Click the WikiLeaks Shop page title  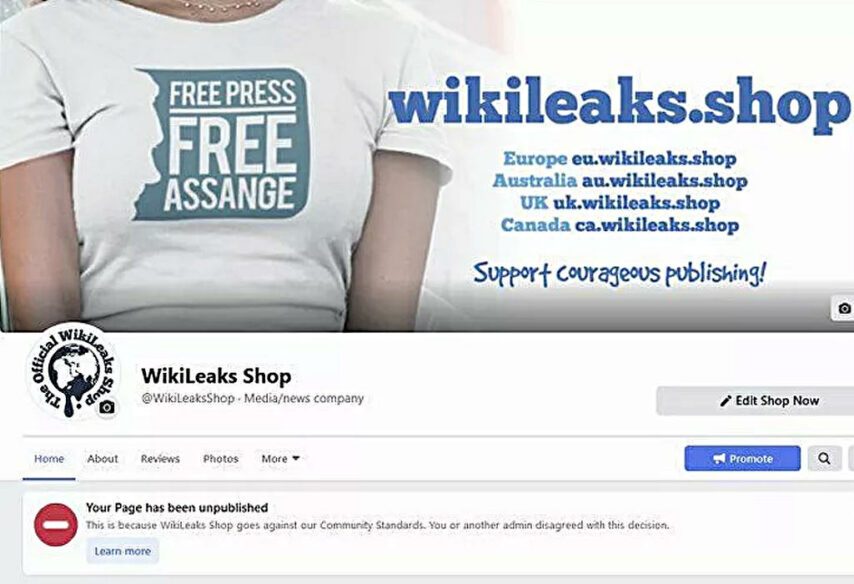216,376
